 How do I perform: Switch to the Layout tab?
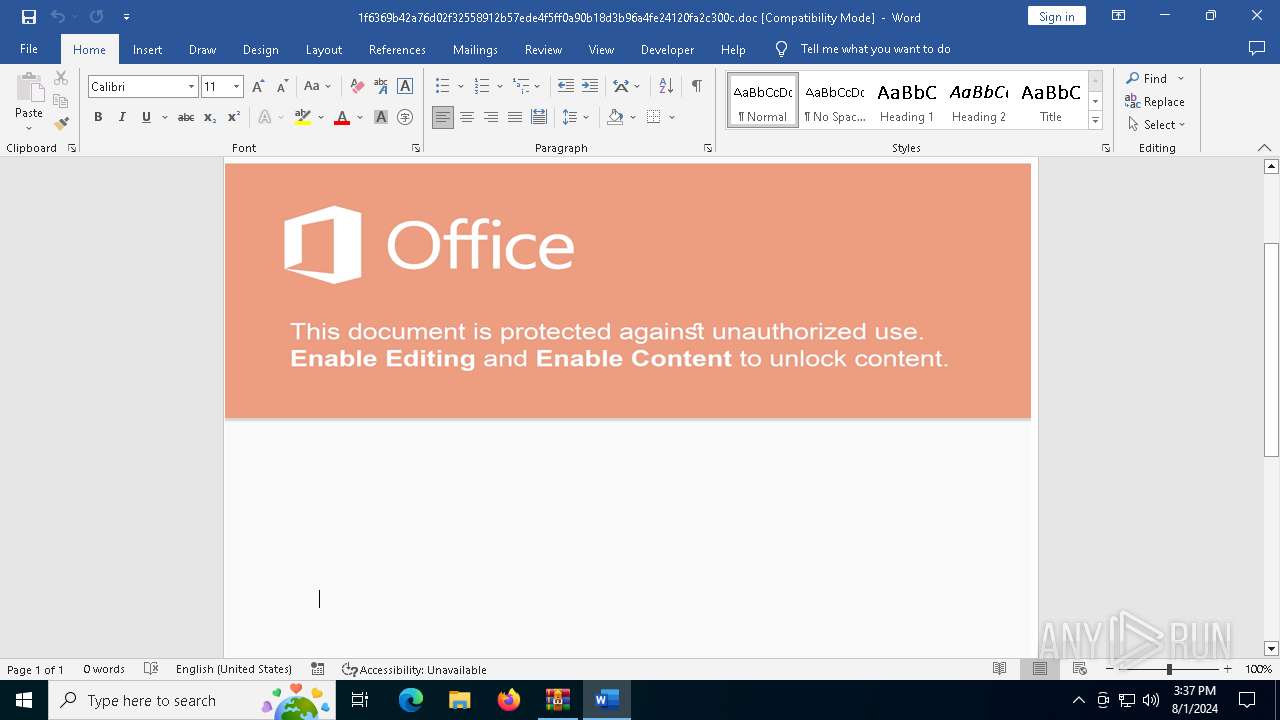(323, 49)
